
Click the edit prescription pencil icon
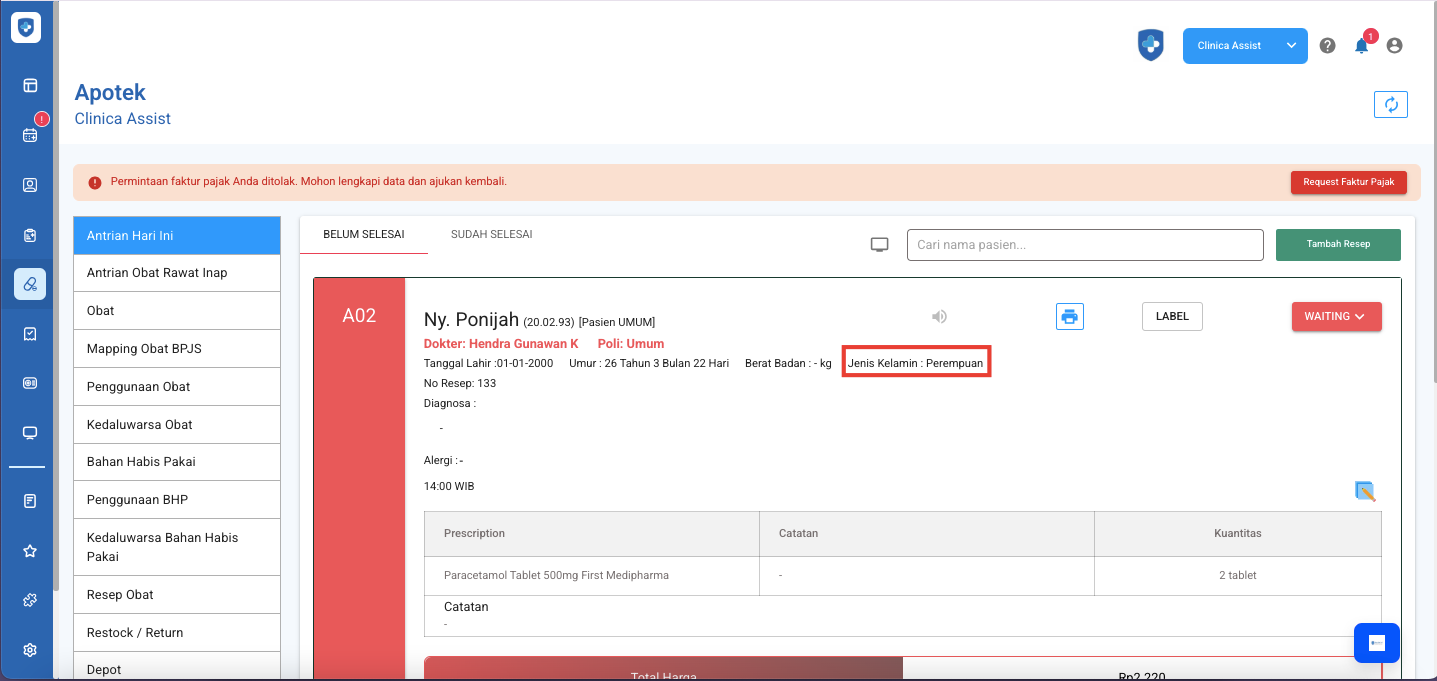[x=1365, y=490]
